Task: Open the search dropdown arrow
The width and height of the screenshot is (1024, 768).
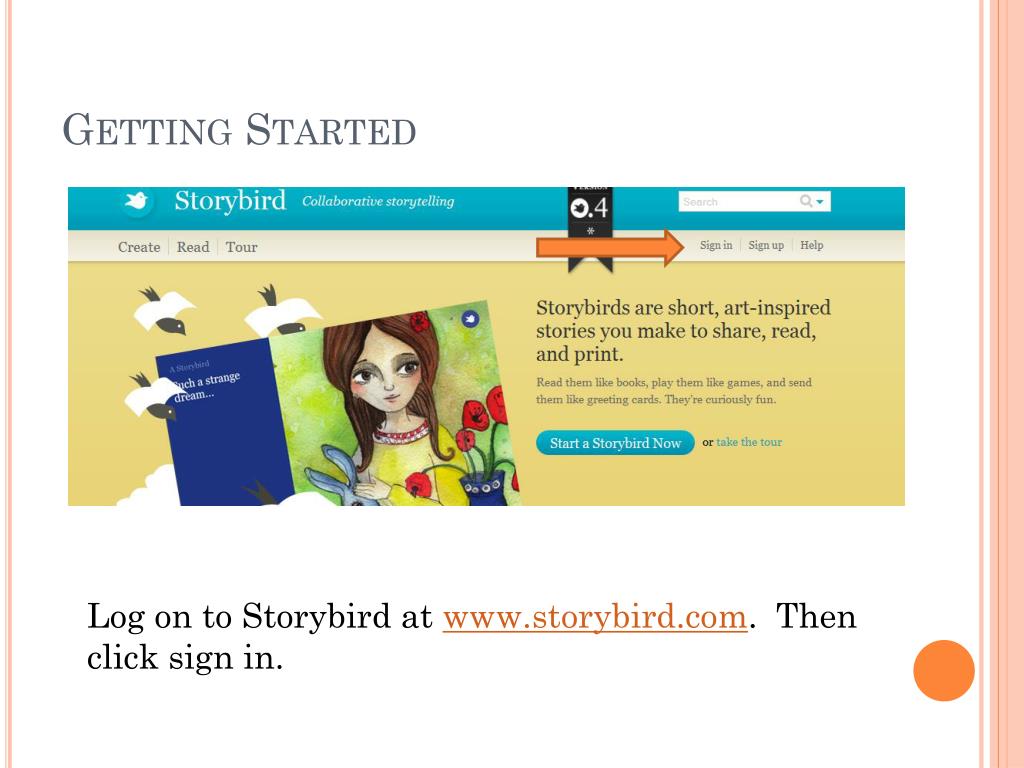Action: (x=820, y=202)
